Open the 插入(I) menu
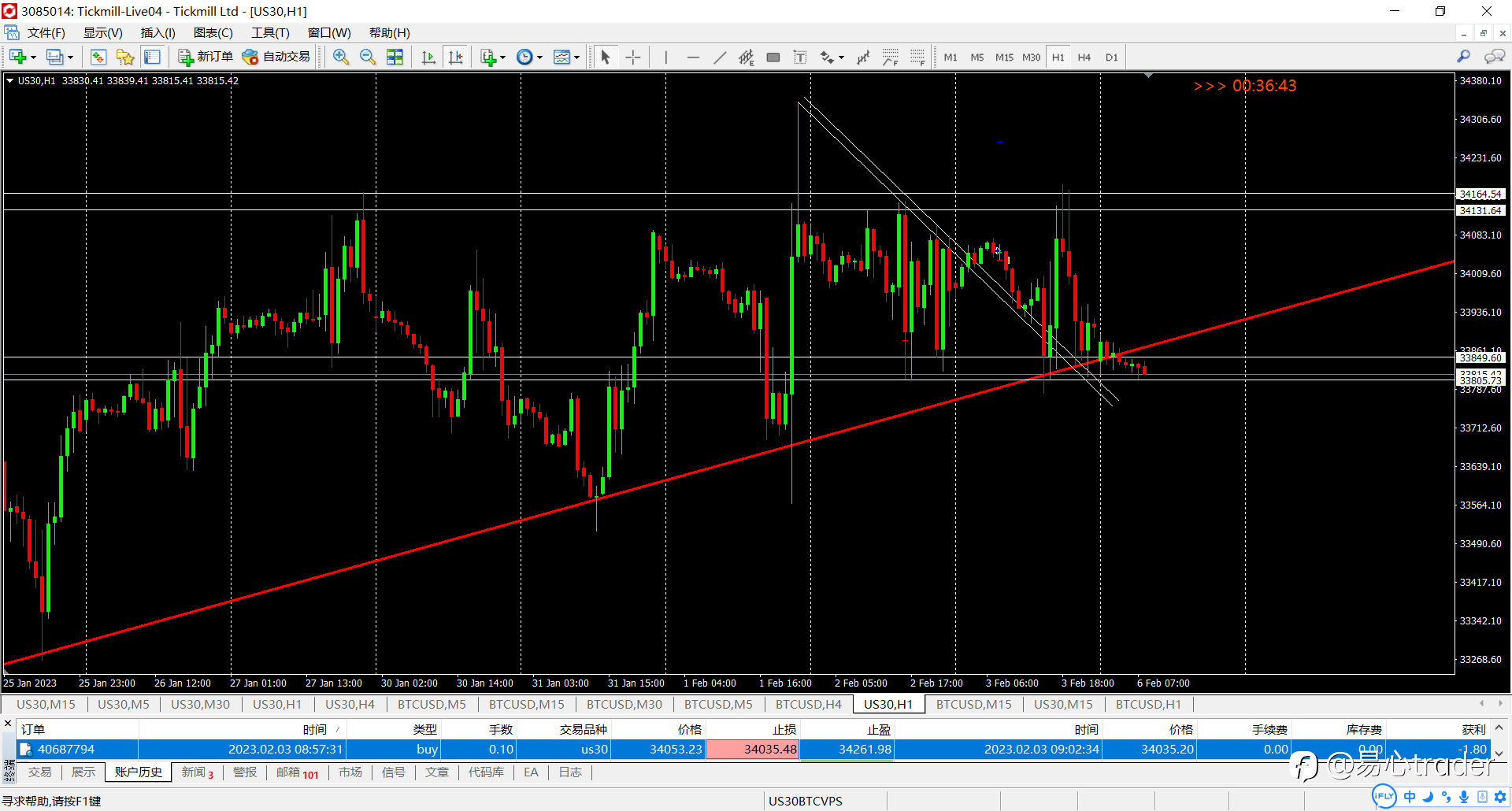 click(157, 32)
